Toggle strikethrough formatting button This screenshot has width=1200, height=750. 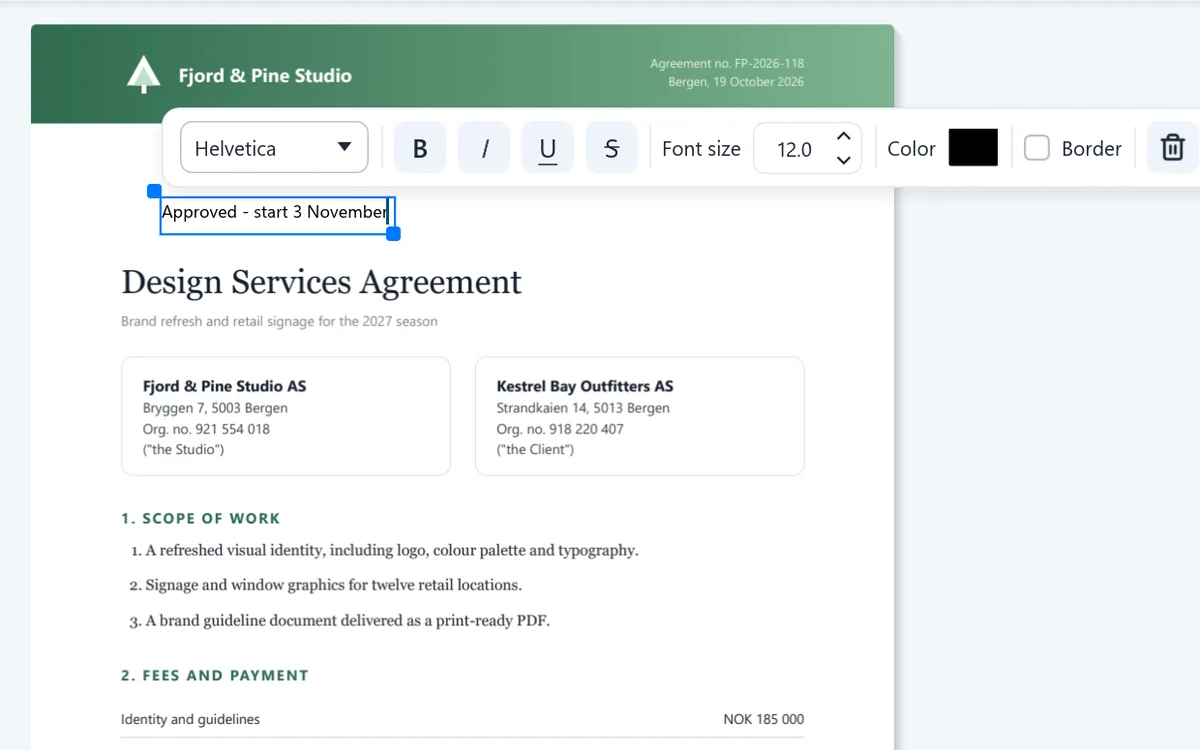(612, 148)
